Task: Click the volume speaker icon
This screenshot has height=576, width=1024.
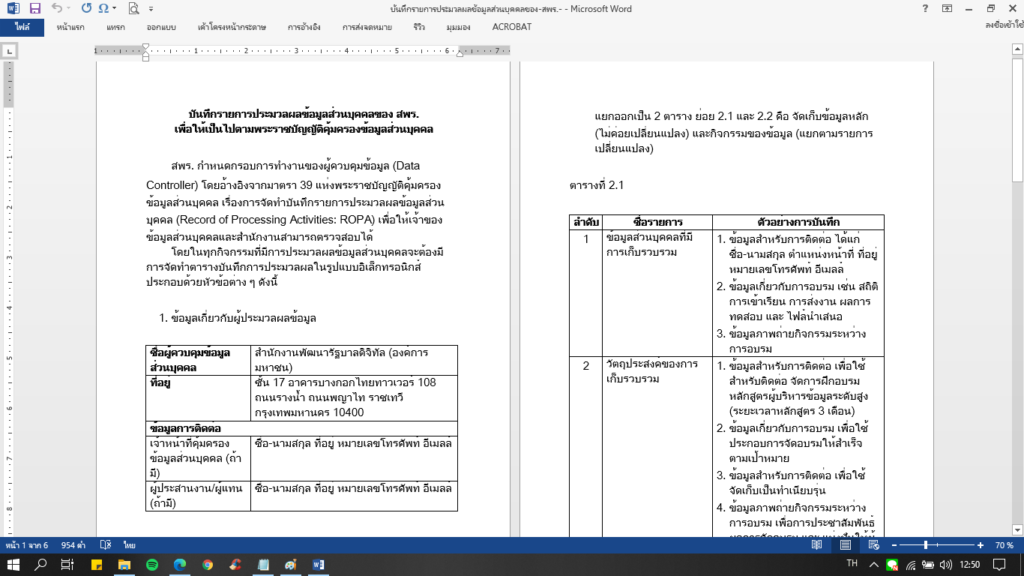Action: coord(946,565)
